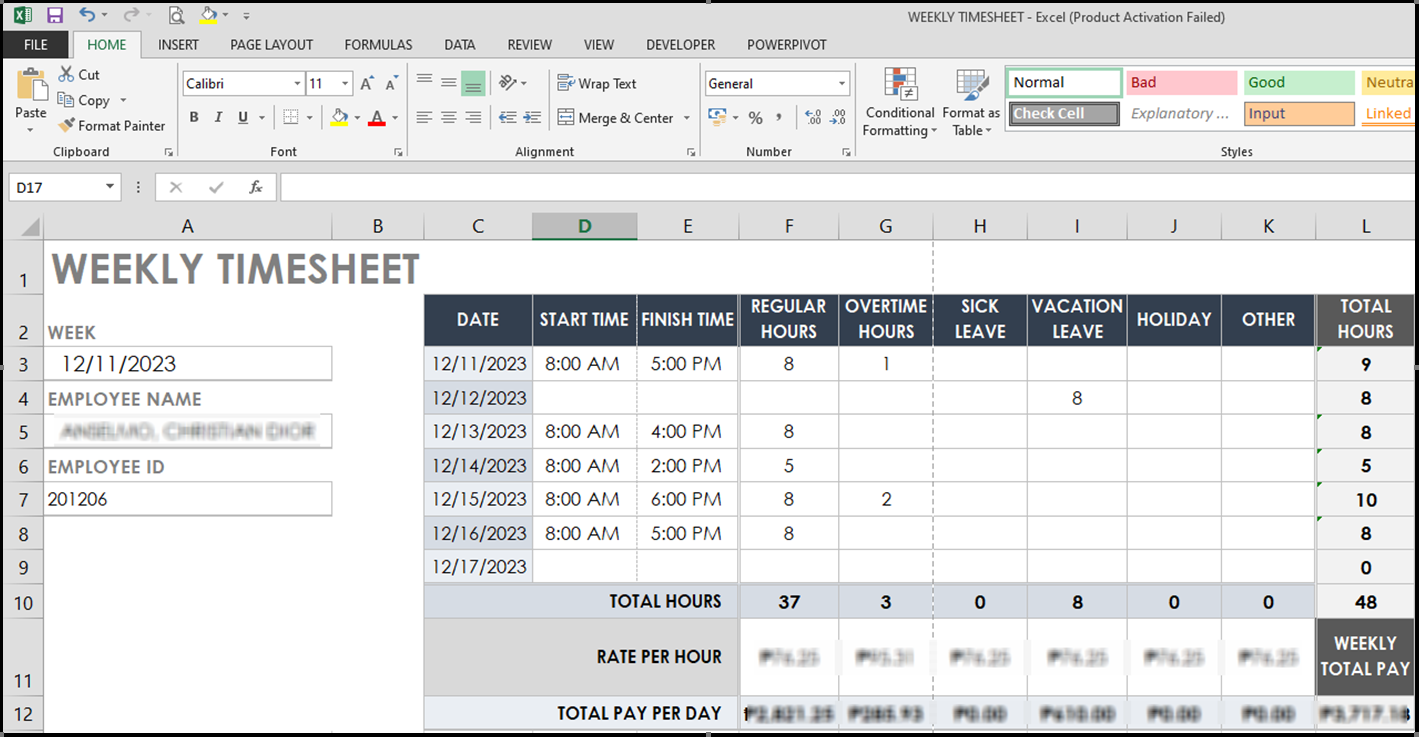
Task: Apply Accounting Number Format
Action: tap(717, 118)
